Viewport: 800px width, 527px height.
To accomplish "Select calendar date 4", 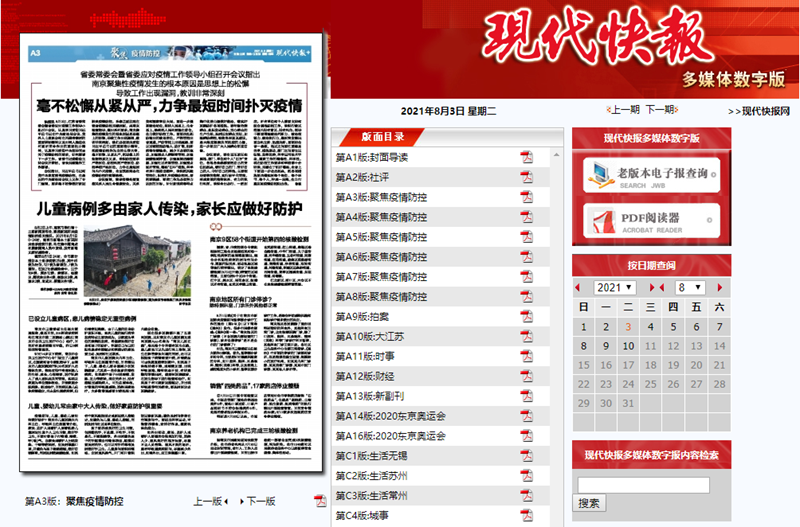I will click(x=651, y=327).
